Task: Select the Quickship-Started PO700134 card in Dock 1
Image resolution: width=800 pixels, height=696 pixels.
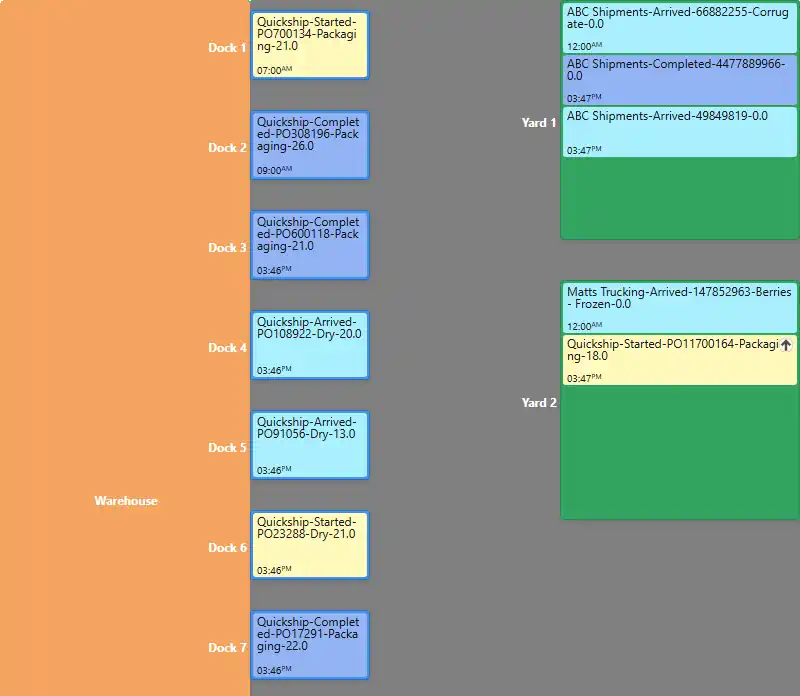Action: click(x=309, y=45)
